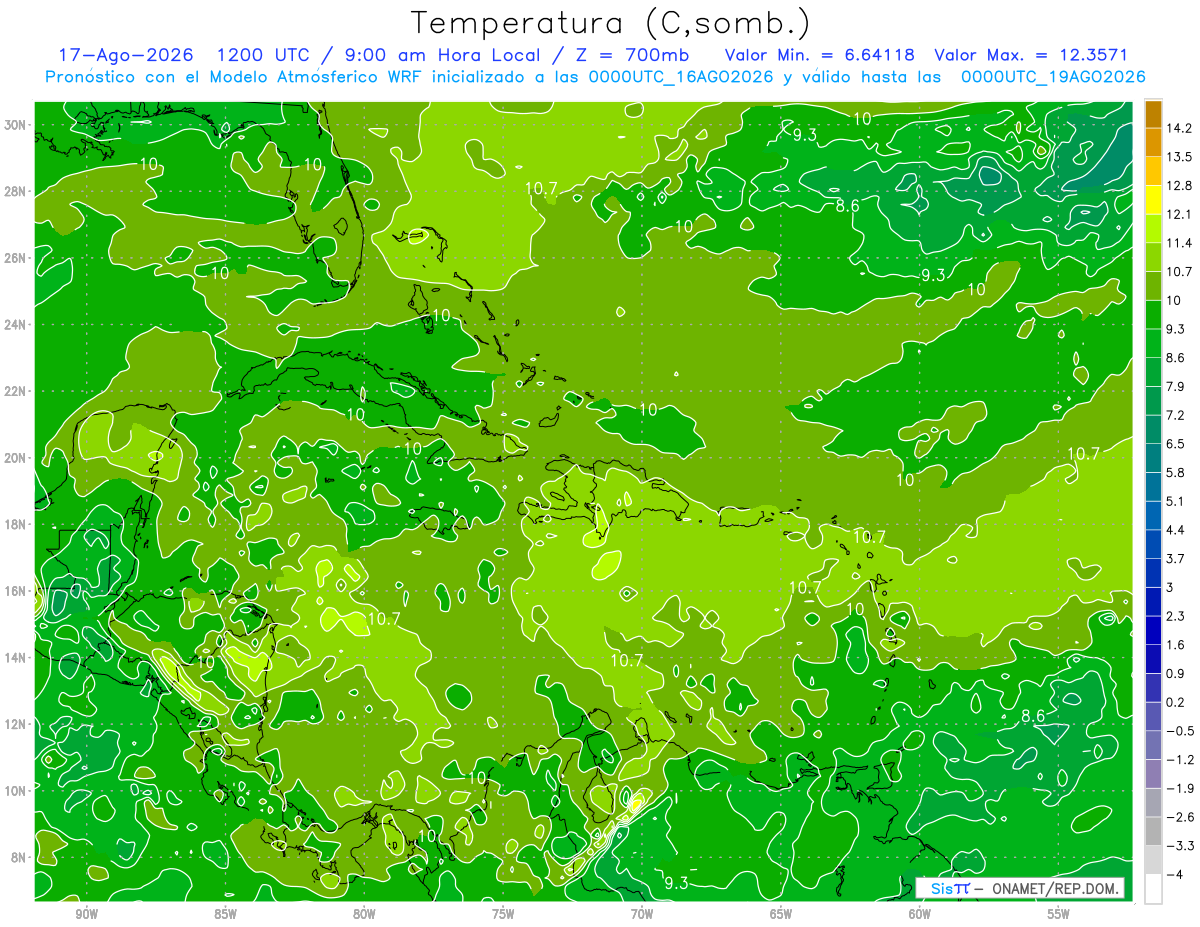Click the 85W longitude axis label
The image size is (1200, 927).
coord(225,914)
